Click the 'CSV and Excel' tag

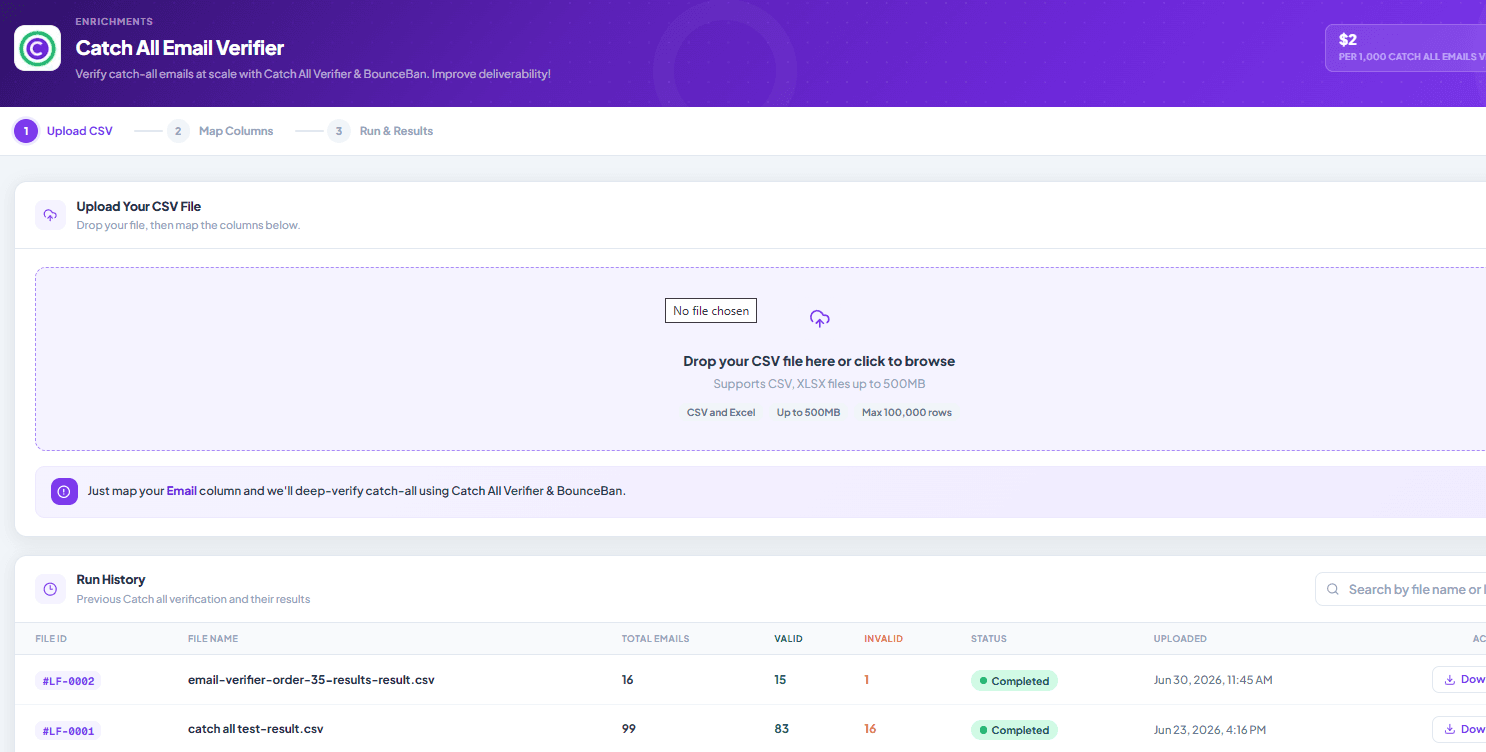(721, 413)
